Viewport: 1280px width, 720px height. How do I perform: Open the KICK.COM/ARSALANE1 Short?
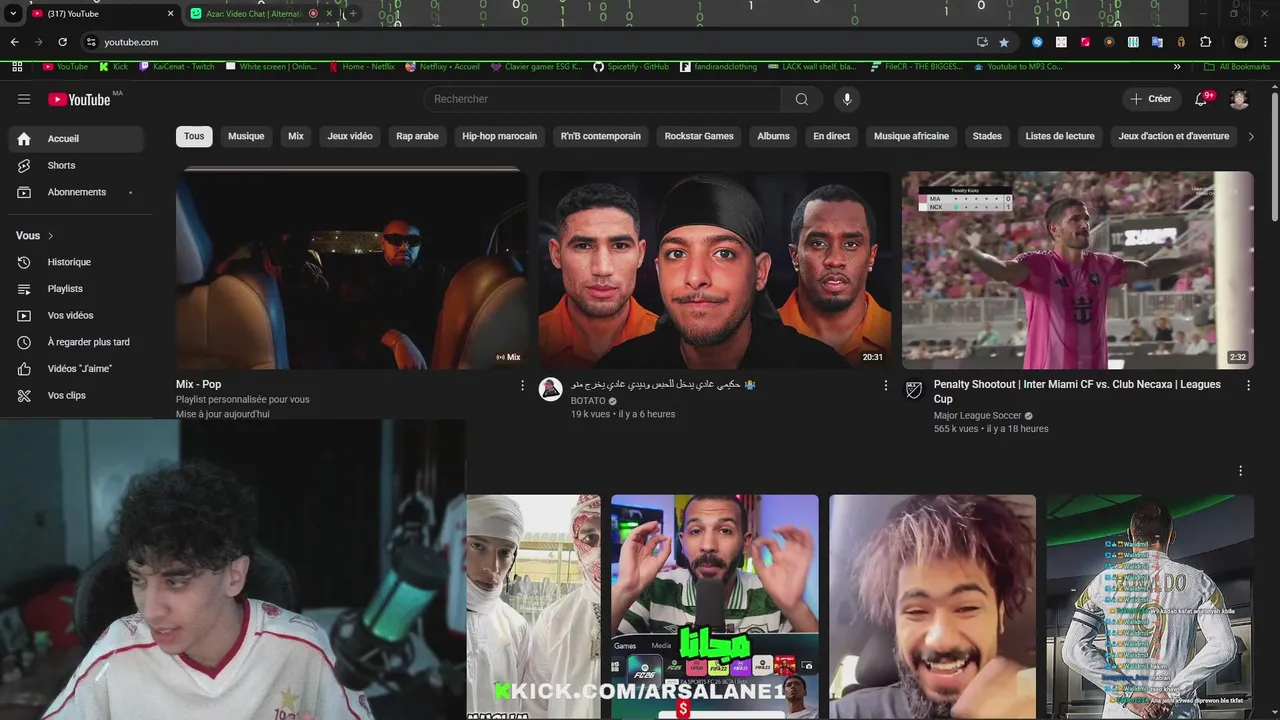tap(715, 607)
